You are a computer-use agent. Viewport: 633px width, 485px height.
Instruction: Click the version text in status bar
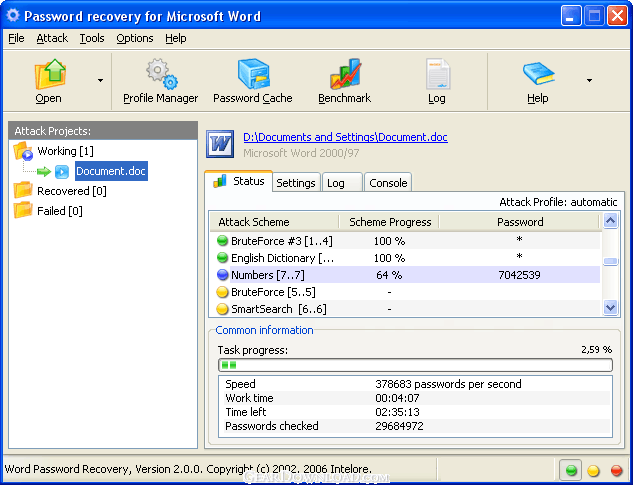point(188,469)
